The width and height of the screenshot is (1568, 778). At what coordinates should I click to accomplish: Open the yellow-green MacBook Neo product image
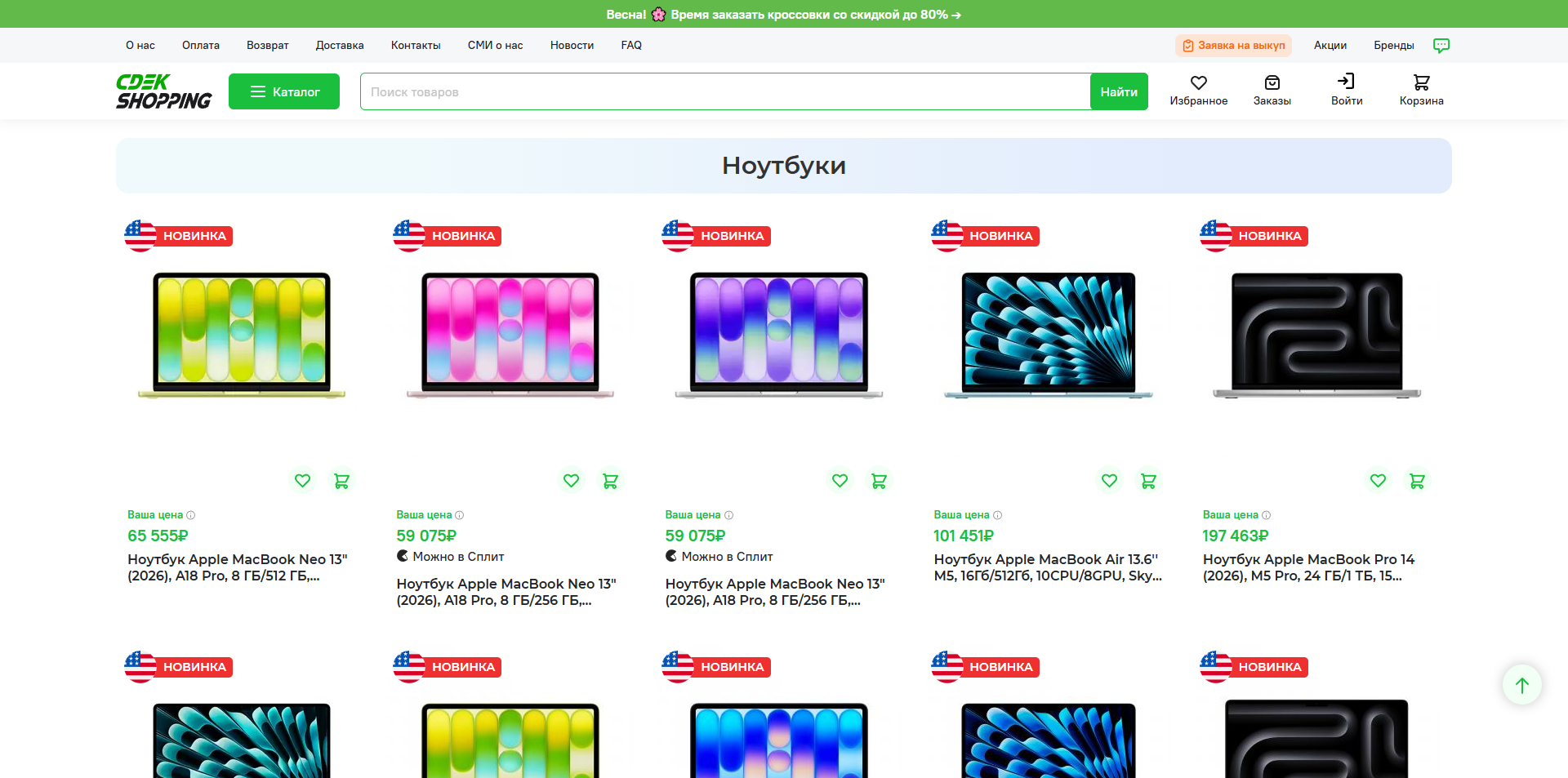coord(242,336)
